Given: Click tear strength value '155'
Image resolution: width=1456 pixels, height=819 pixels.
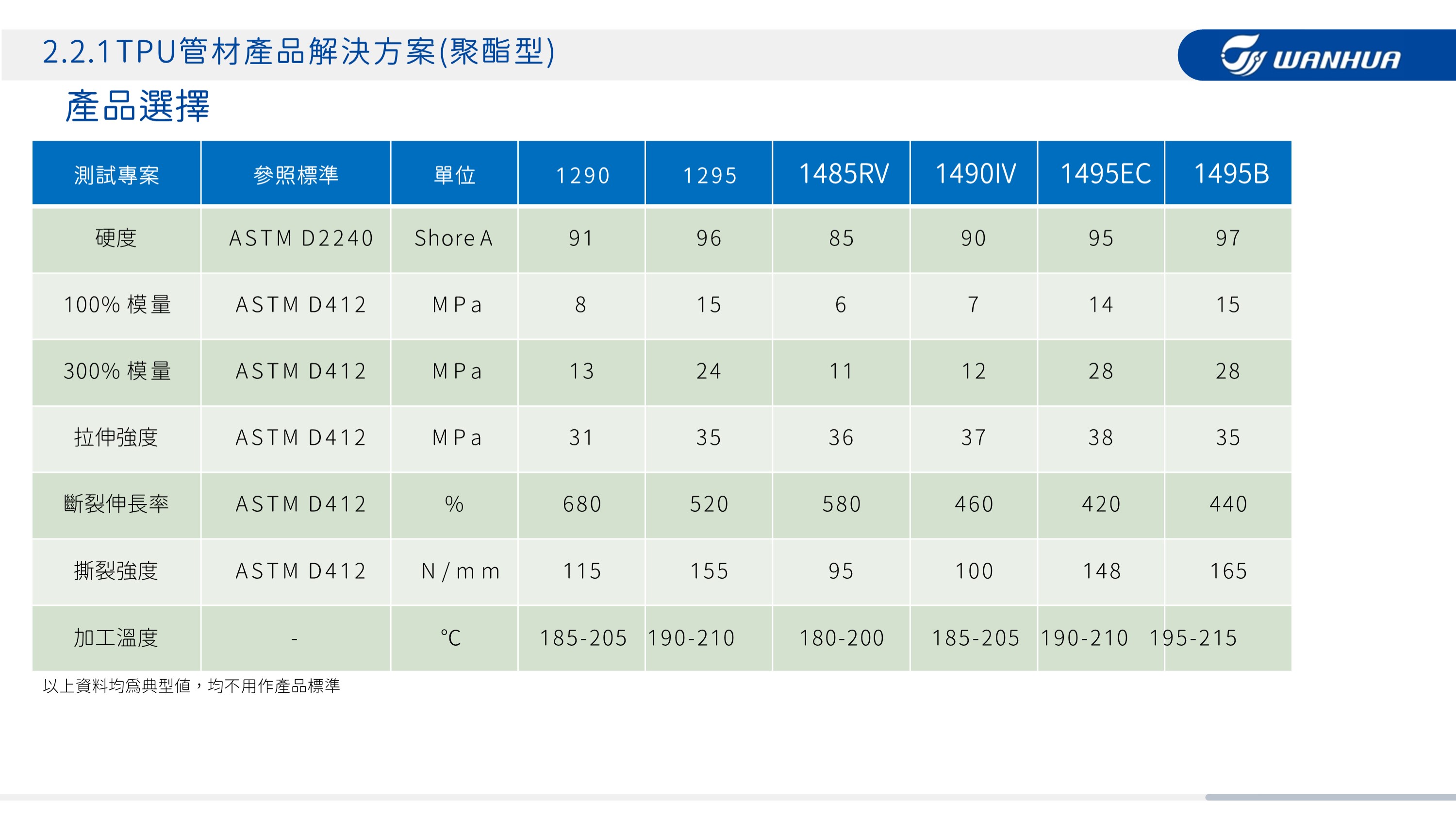Looking at the screenshot, I should 709,571.
